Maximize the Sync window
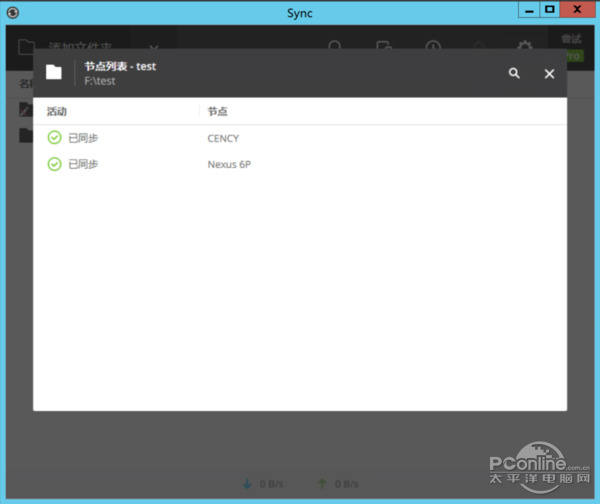Screen dimensions: 600x504 coord(549,10)
